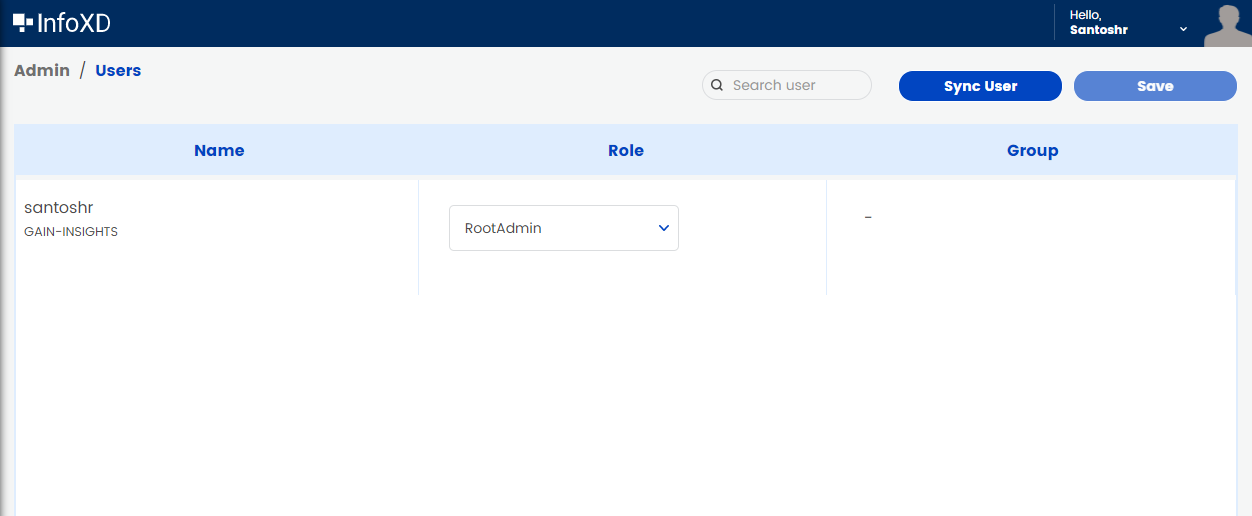Go to the Admin breadcrumb
This screenshot has height=516, width=1252.
(x=42, y=70)
